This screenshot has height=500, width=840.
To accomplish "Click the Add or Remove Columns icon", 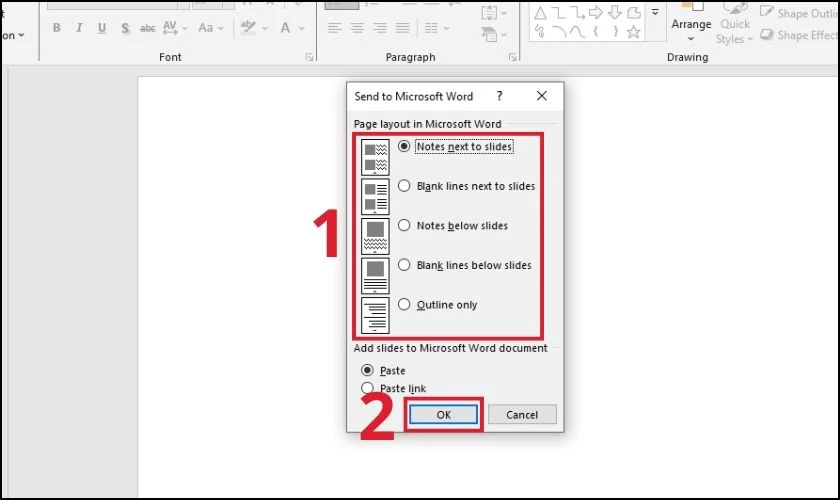I will pos(431,28).
